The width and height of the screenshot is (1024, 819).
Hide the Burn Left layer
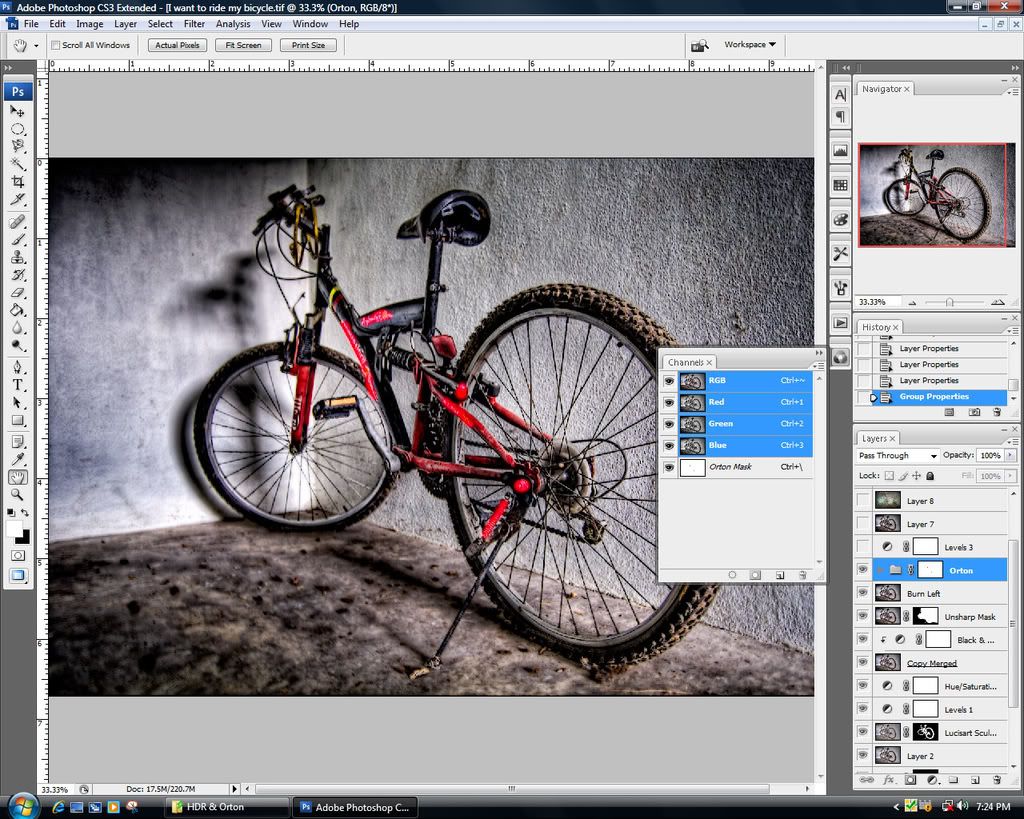point(863,593)
